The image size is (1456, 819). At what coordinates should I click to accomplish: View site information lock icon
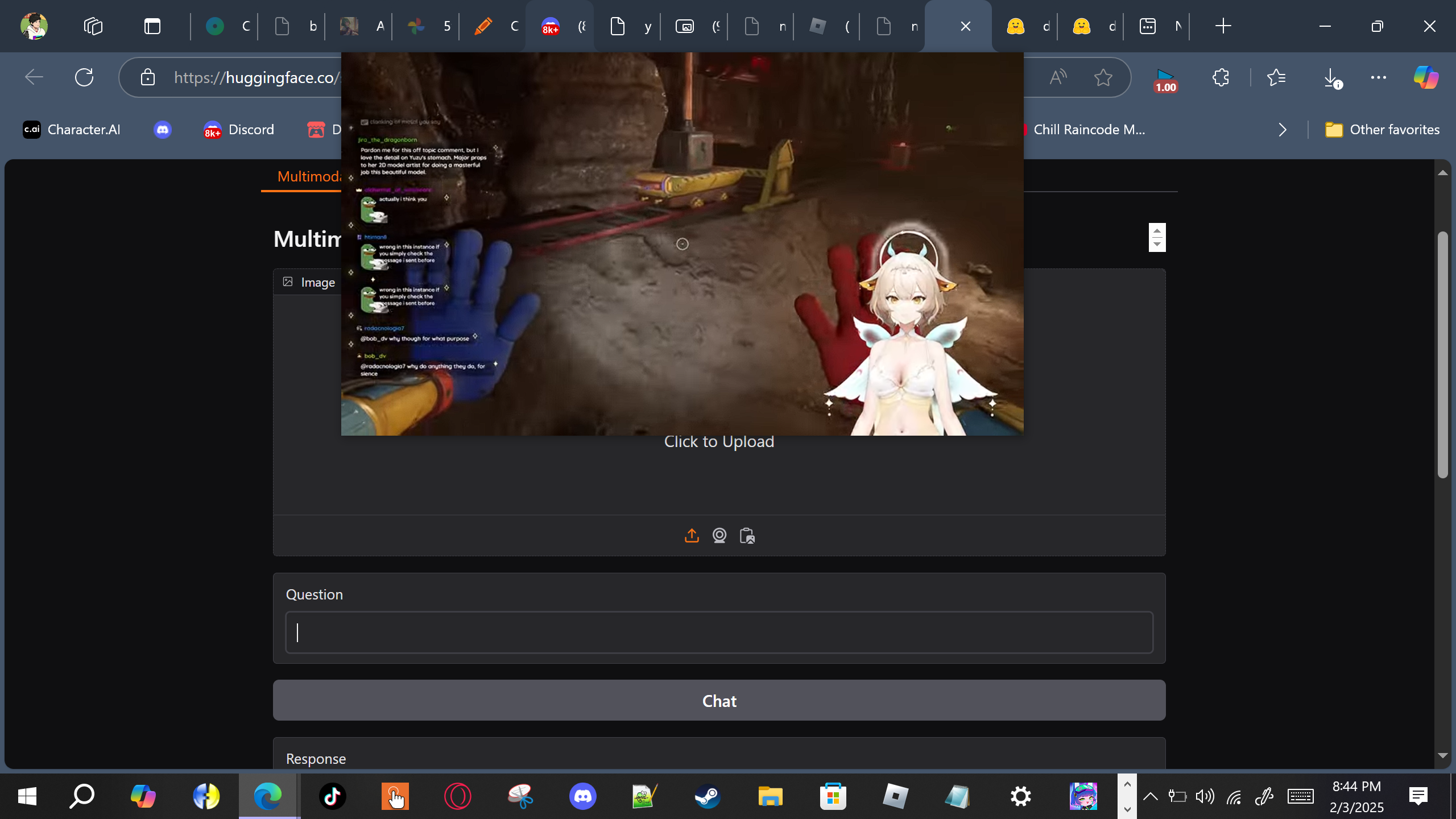click(x=148, y=77)
